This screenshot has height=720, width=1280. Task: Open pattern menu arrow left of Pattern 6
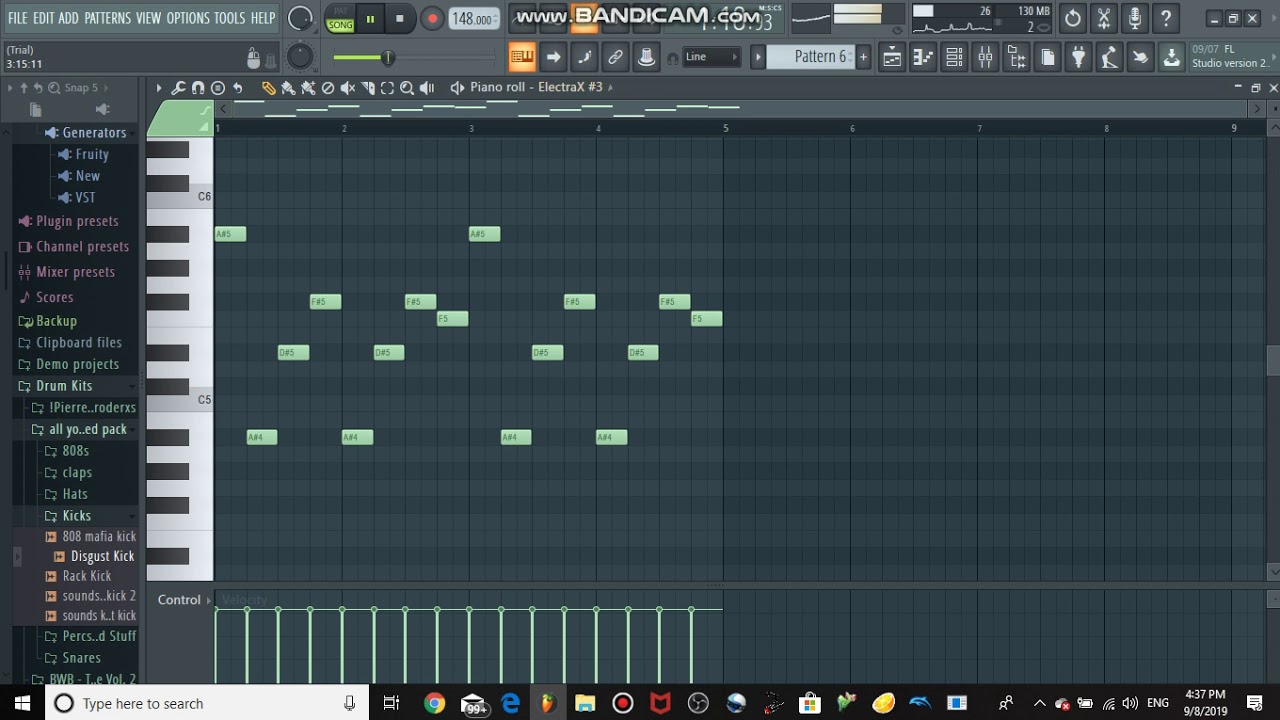tap(758, 57)
